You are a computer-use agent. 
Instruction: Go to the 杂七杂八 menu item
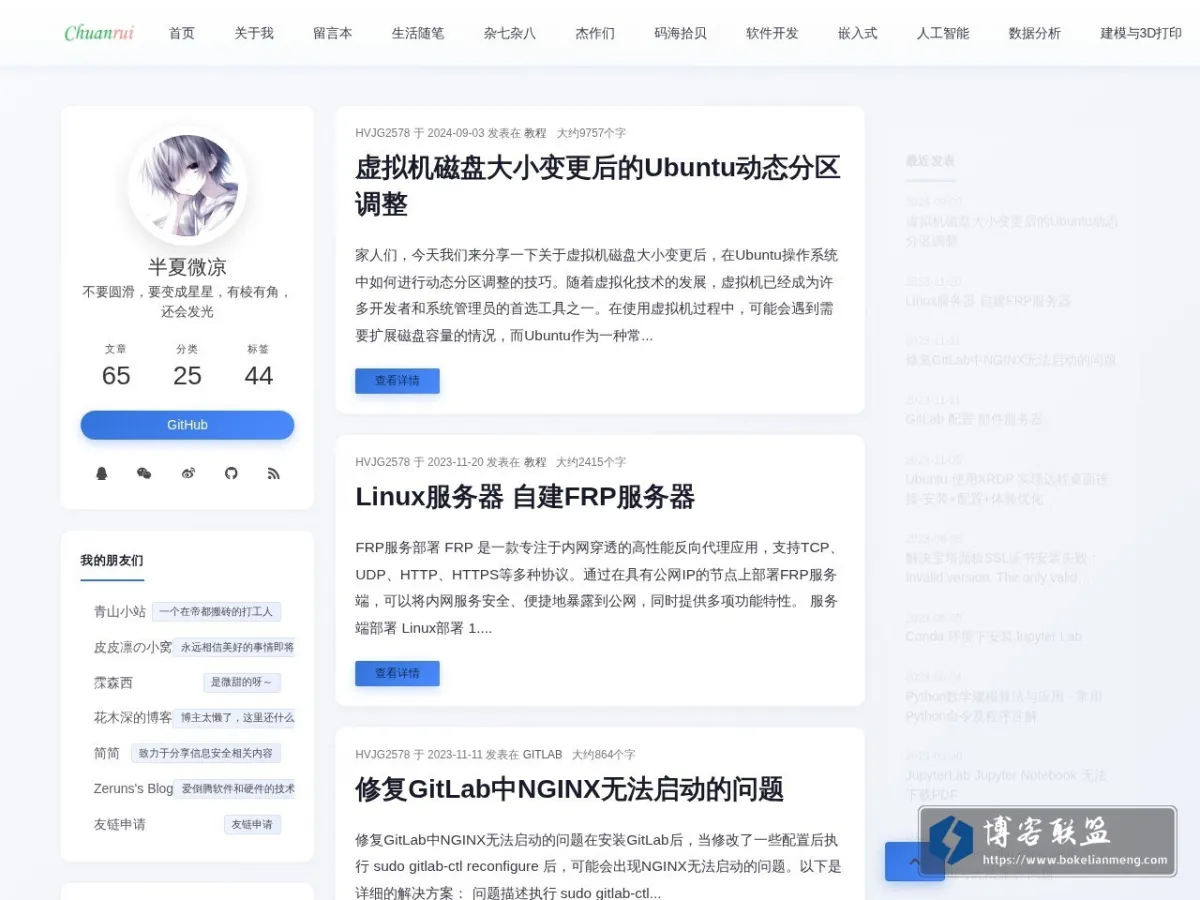point(510,33)
